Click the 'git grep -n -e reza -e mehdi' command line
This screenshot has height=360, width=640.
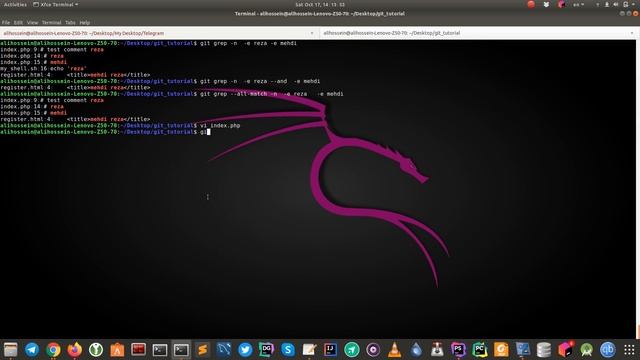[149, 43]
